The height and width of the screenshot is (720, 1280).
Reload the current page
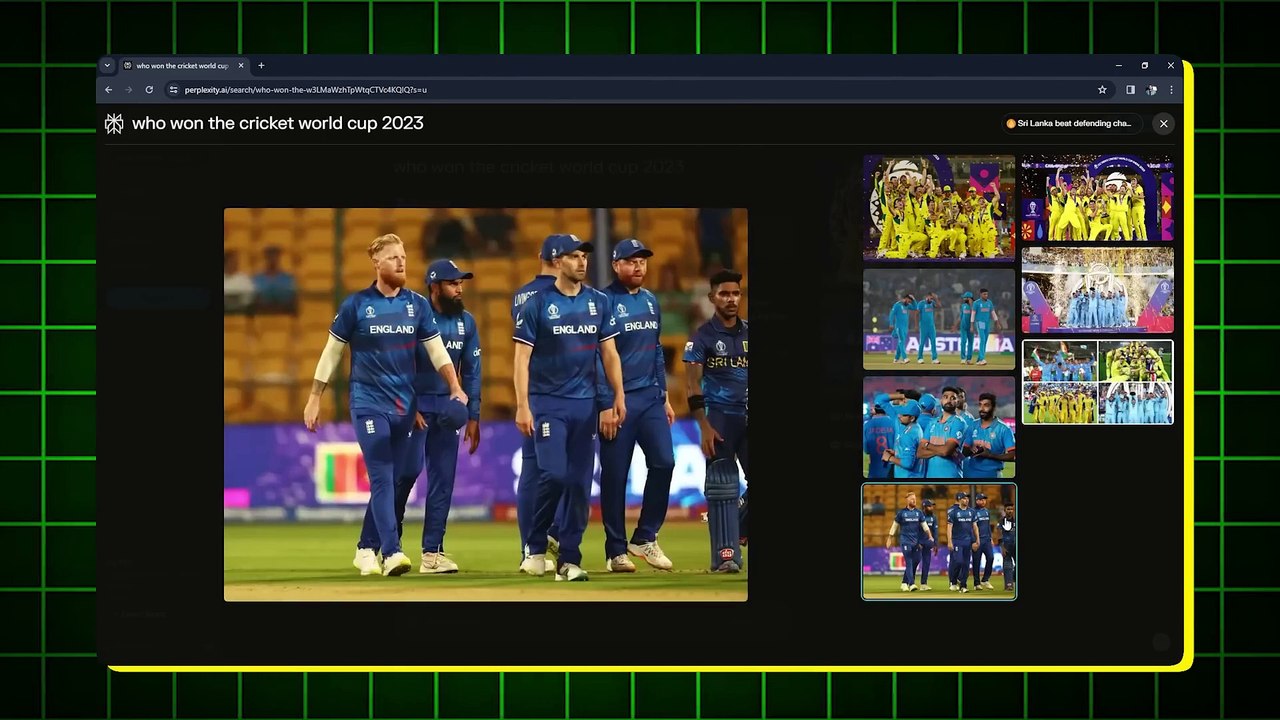coord(149,89)
